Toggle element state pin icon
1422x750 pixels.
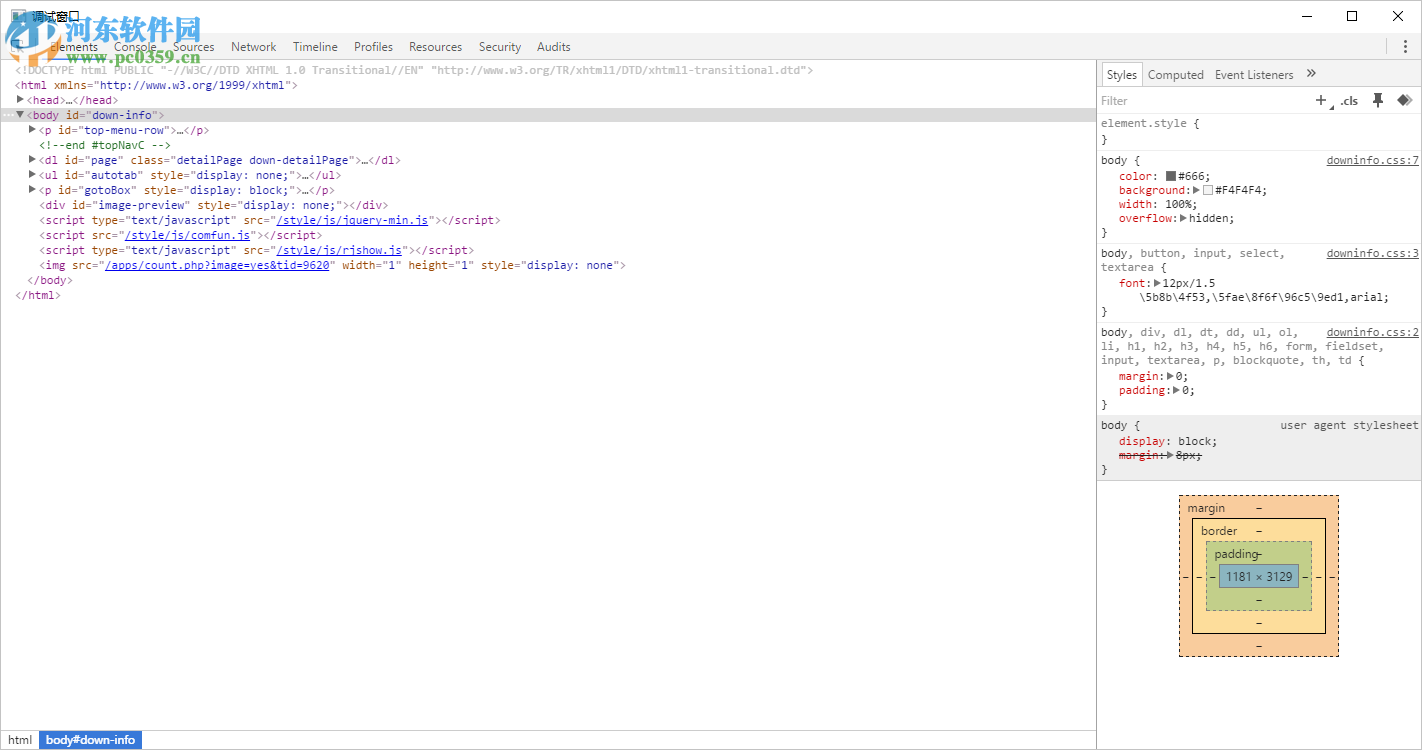pos(1378,100)
